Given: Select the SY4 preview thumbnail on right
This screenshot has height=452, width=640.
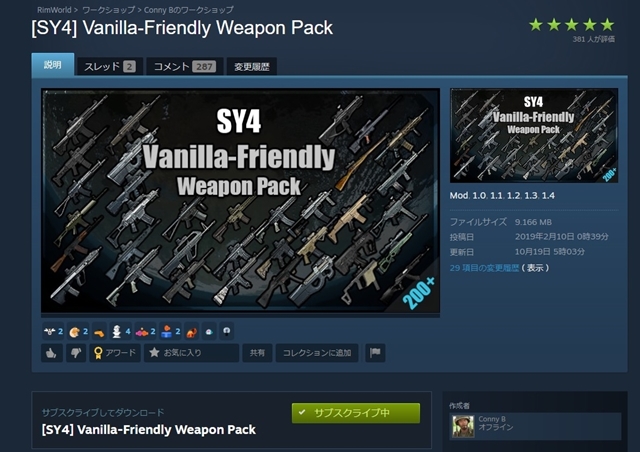Looking at the screenshot, I should click(534, 136).
